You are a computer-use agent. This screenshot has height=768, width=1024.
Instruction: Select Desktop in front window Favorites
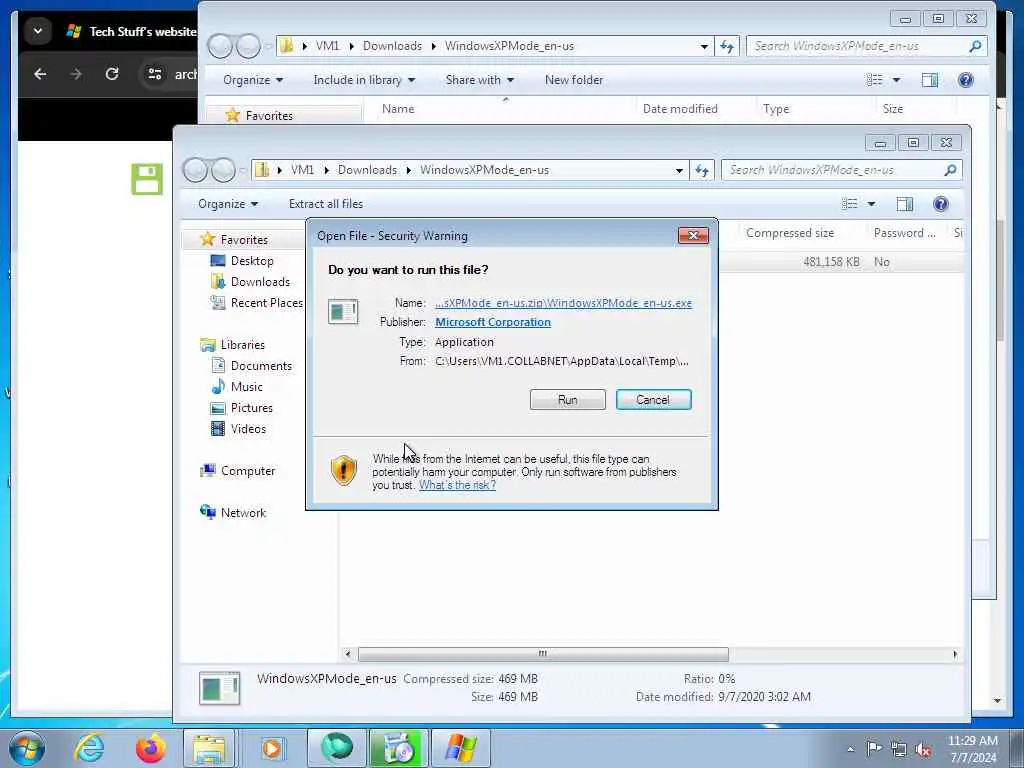pos(251,261)
